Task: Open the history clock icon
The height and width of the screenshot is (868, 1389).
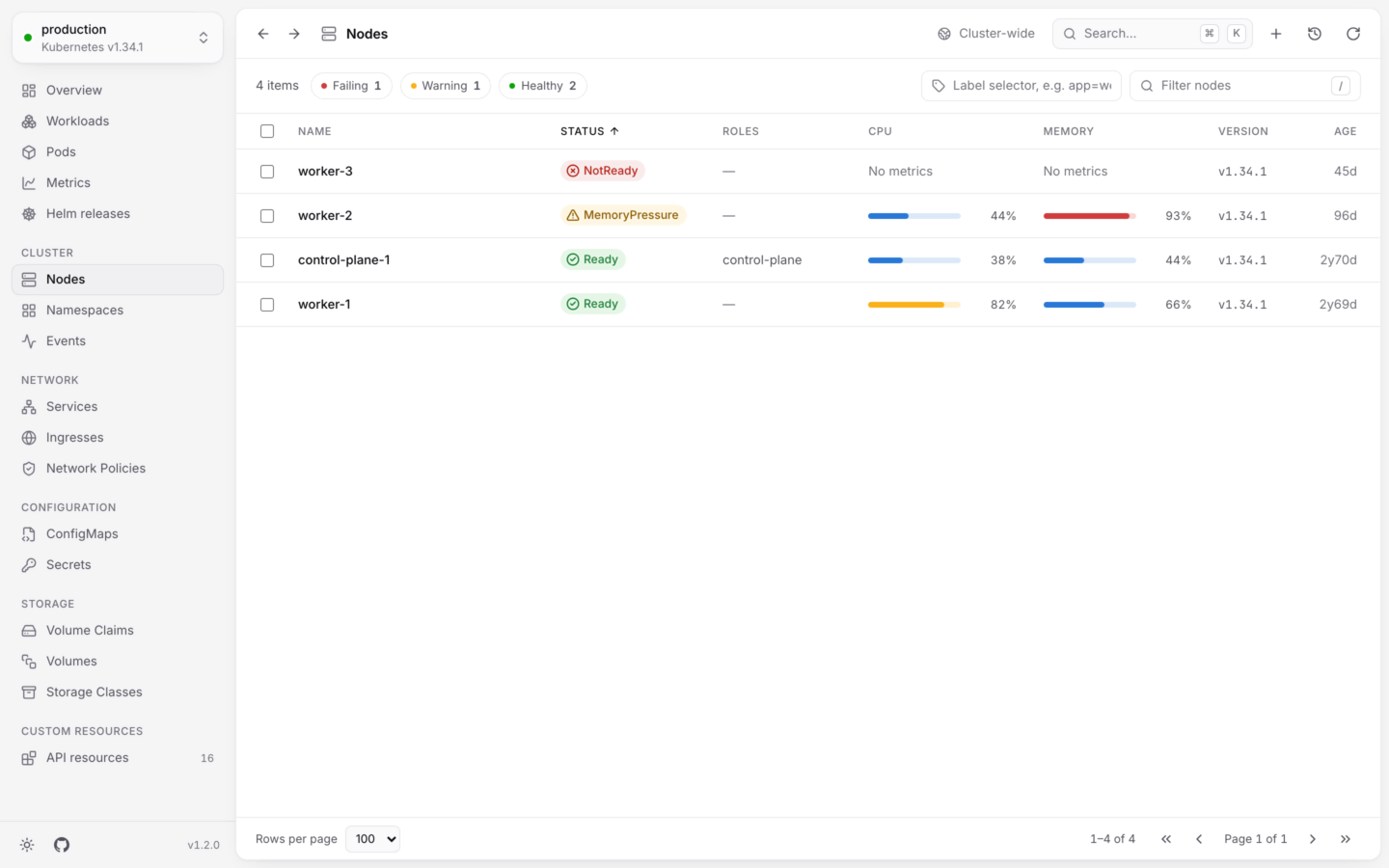Action: pyautogui.click(x=1315, y=34)
